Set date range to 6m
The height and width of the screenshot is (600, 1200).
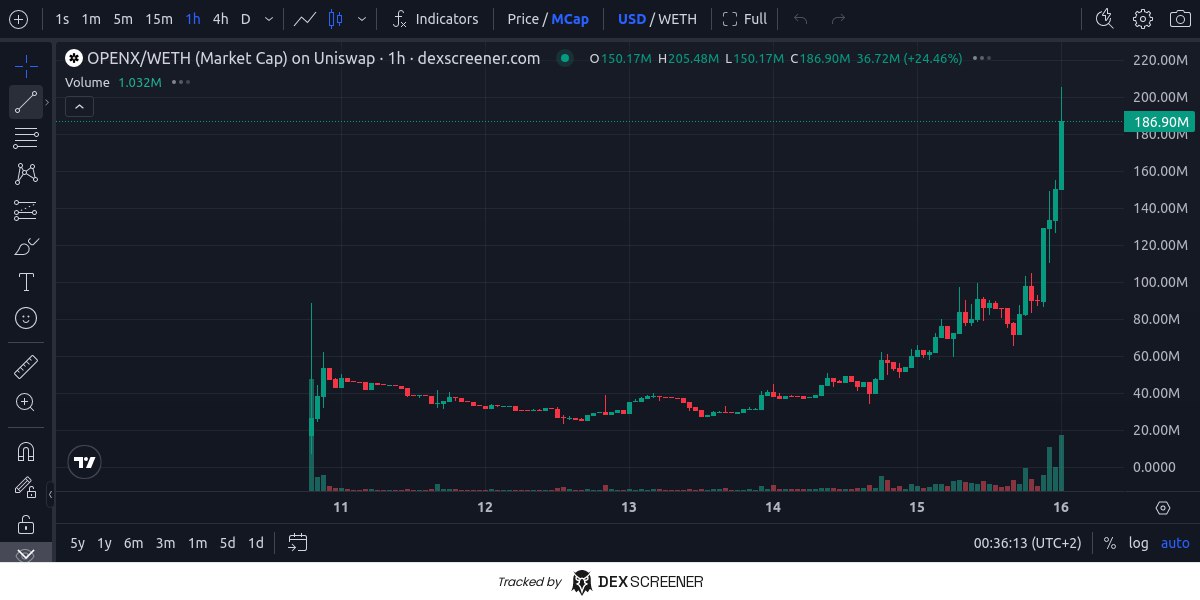click(133, 543)
